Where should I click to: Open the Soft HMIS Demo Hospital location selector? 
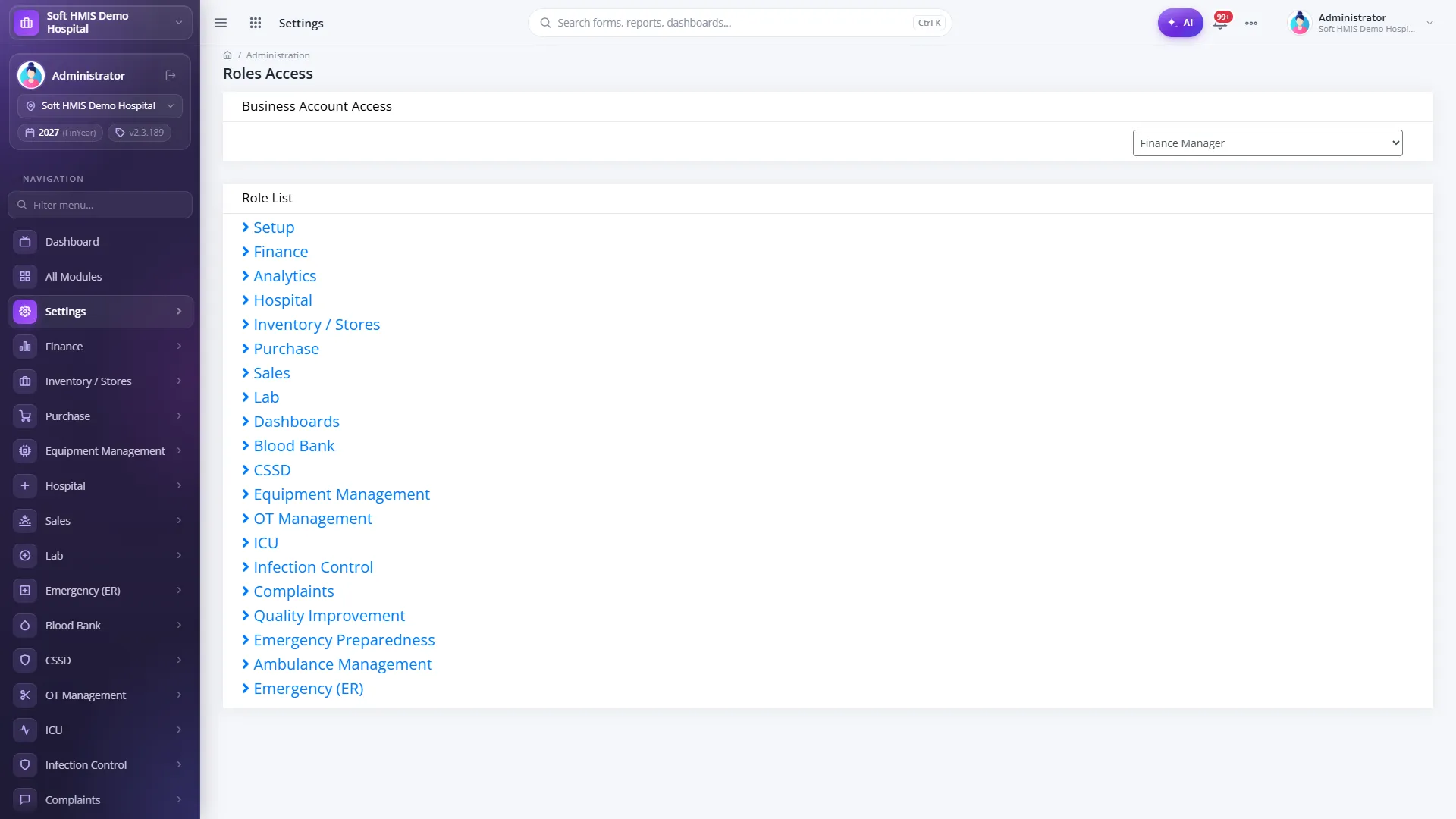(x=100, y=106)
